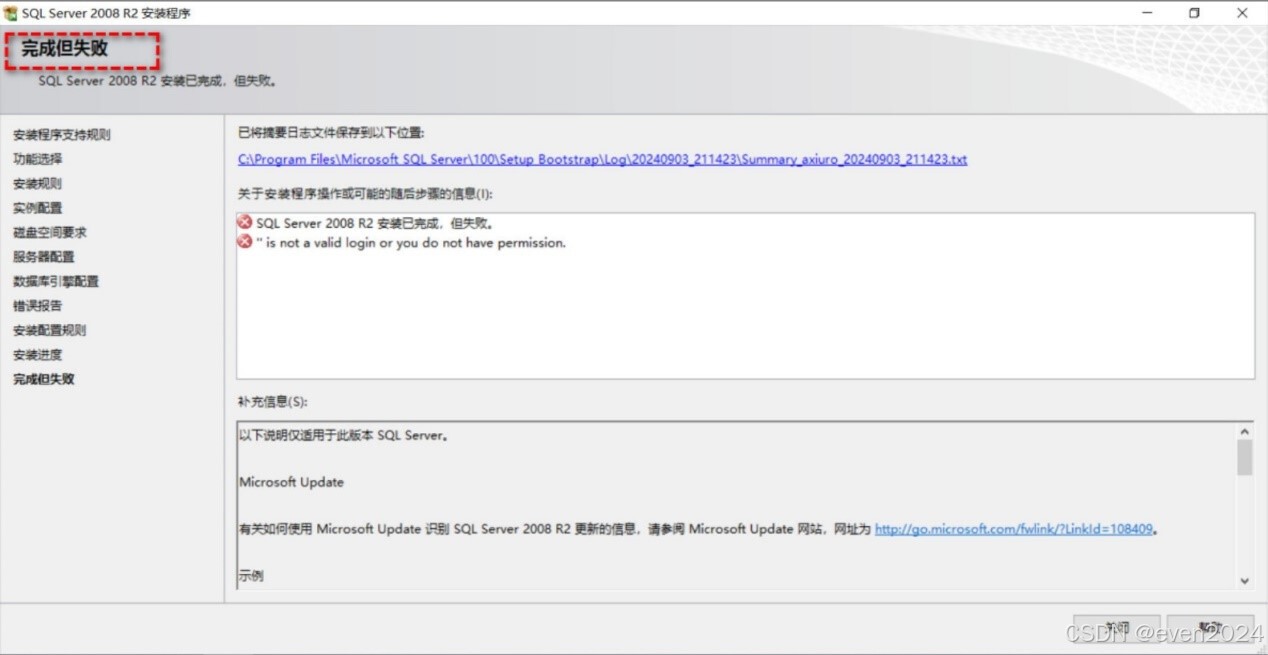1268x655 pixels.
Task: Click the '已将摘要日志文件保存到以下位置' label
Action: [x=331, y=132]
